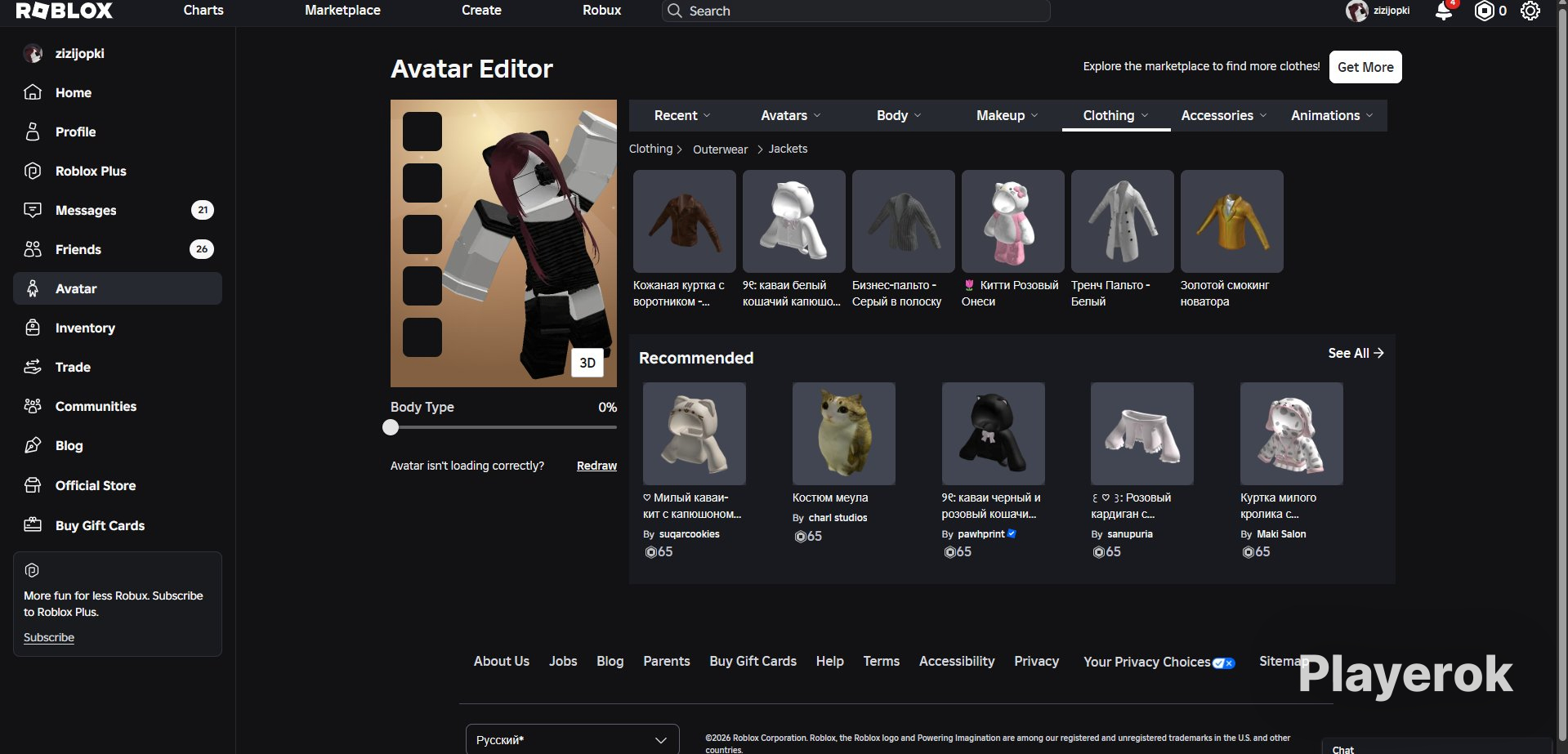This screenshot has height=754, width=1568.
Task: Open the settings gear
Action: [1530, 11]
